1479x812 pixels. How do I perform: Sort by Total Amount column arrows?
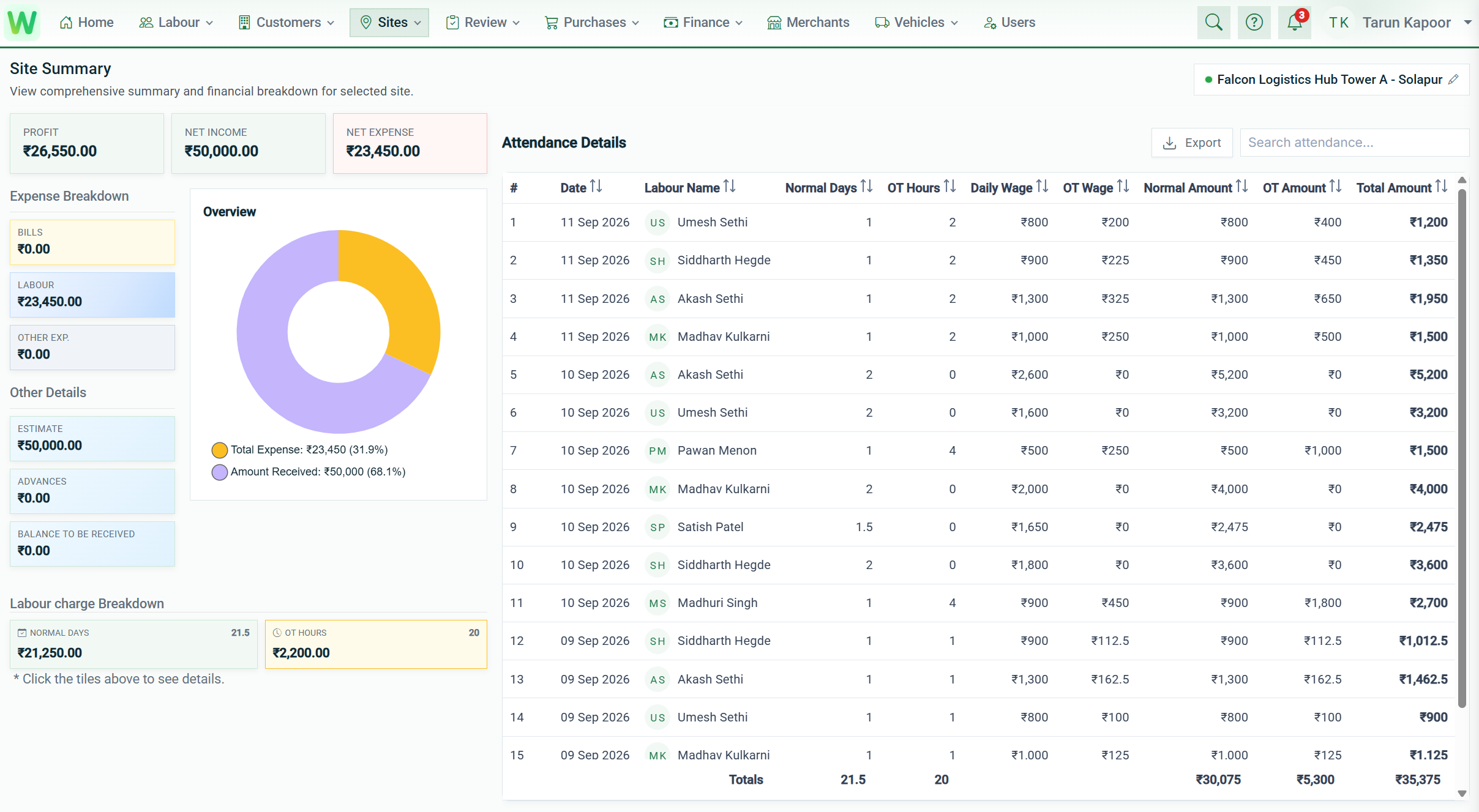(x=1441, y=187)
